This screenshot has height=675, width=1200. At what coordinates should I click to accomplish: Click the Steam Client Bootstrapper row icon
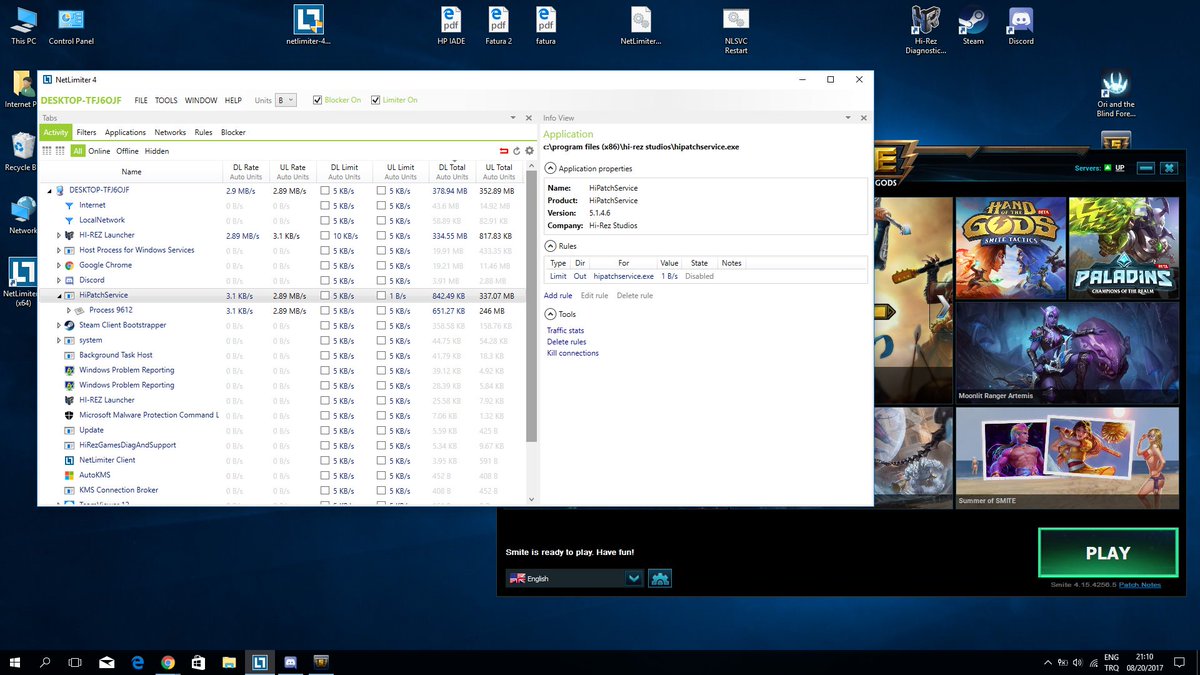coord(70,325)
